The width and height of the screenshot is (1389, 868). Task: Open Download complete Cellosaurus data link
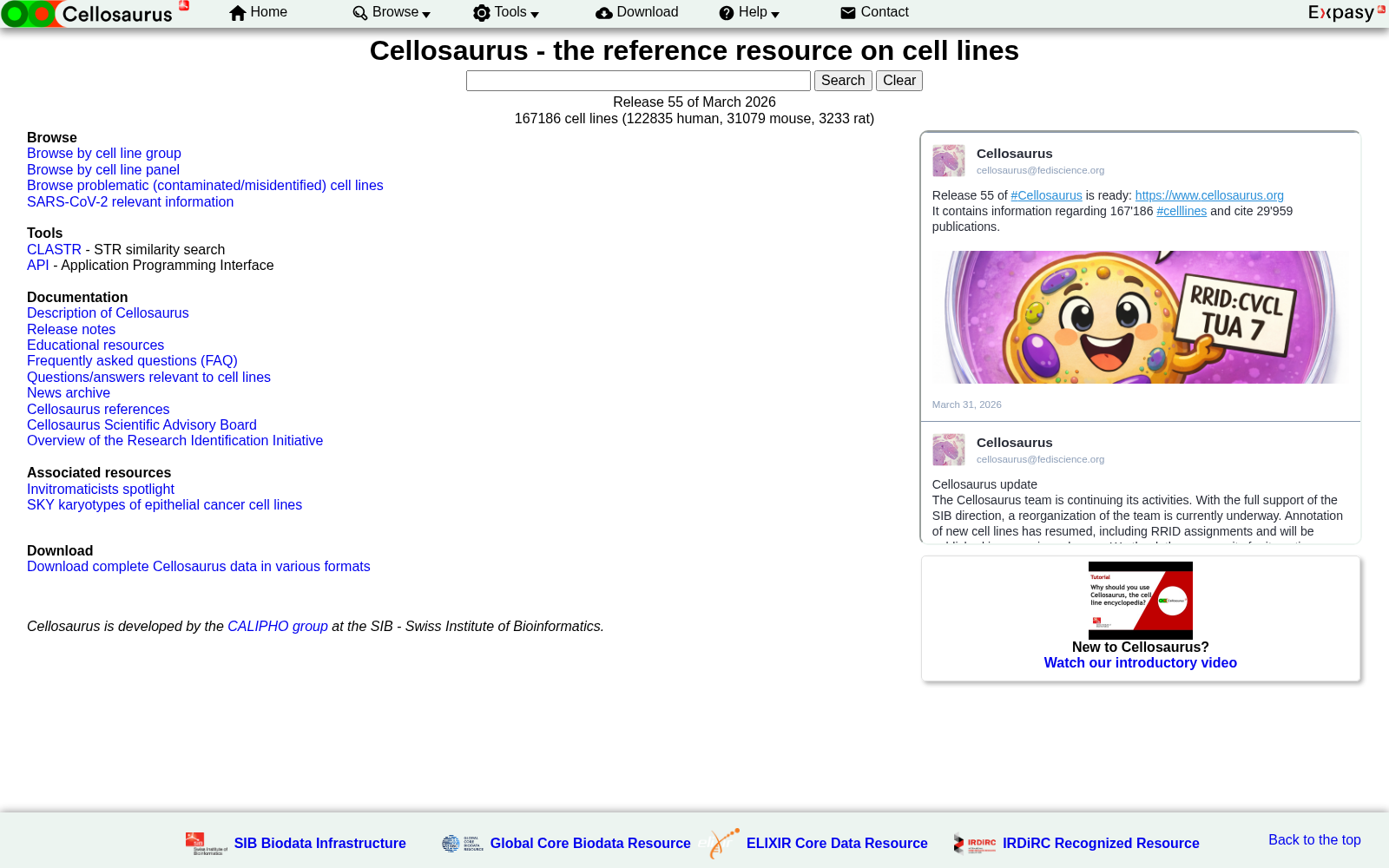pos(199,567)
